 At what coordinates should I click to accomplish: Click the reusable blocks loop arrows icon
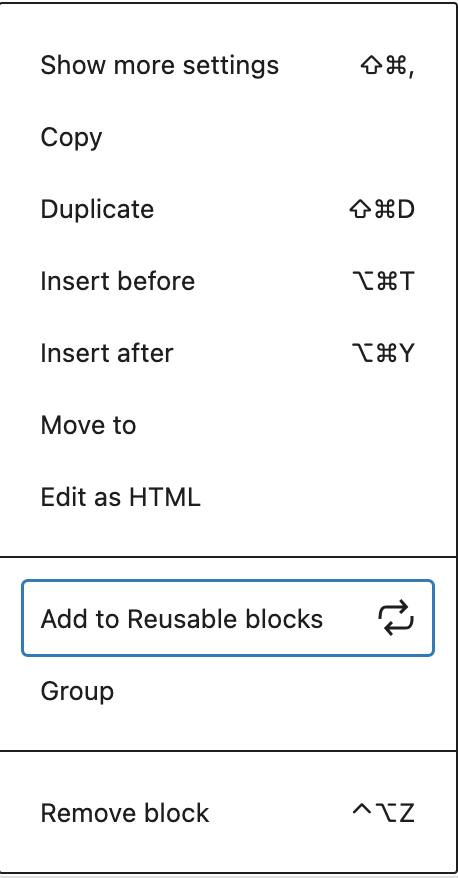click(396, 618)
